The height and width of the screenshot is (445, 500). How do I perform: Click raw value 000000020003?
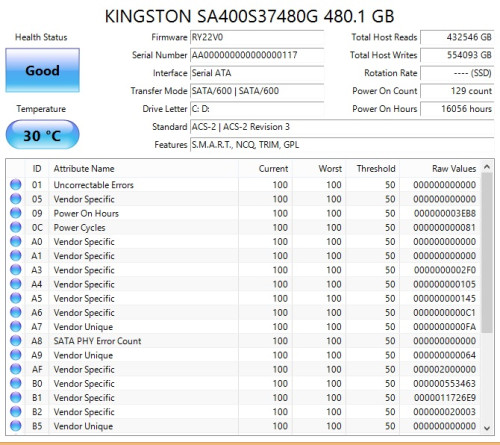445,412
